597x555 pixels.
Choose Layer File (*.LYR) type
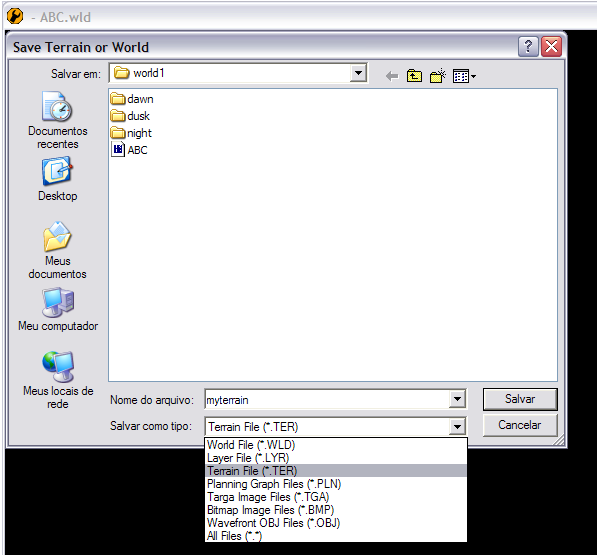pyautogui.click(x=336, y=458)
